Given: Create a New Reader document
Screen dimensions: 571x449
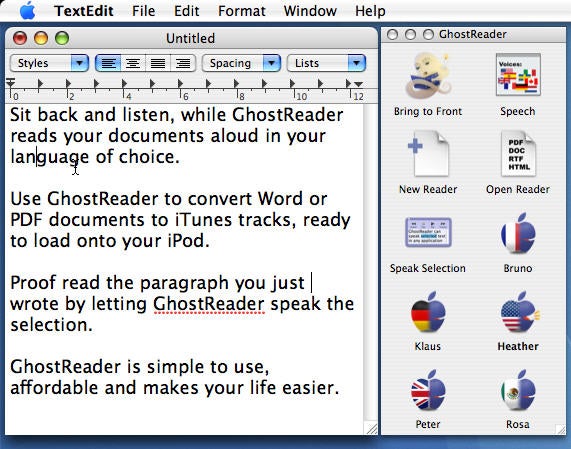Looking at the screenshot, I should coord(428,154).
